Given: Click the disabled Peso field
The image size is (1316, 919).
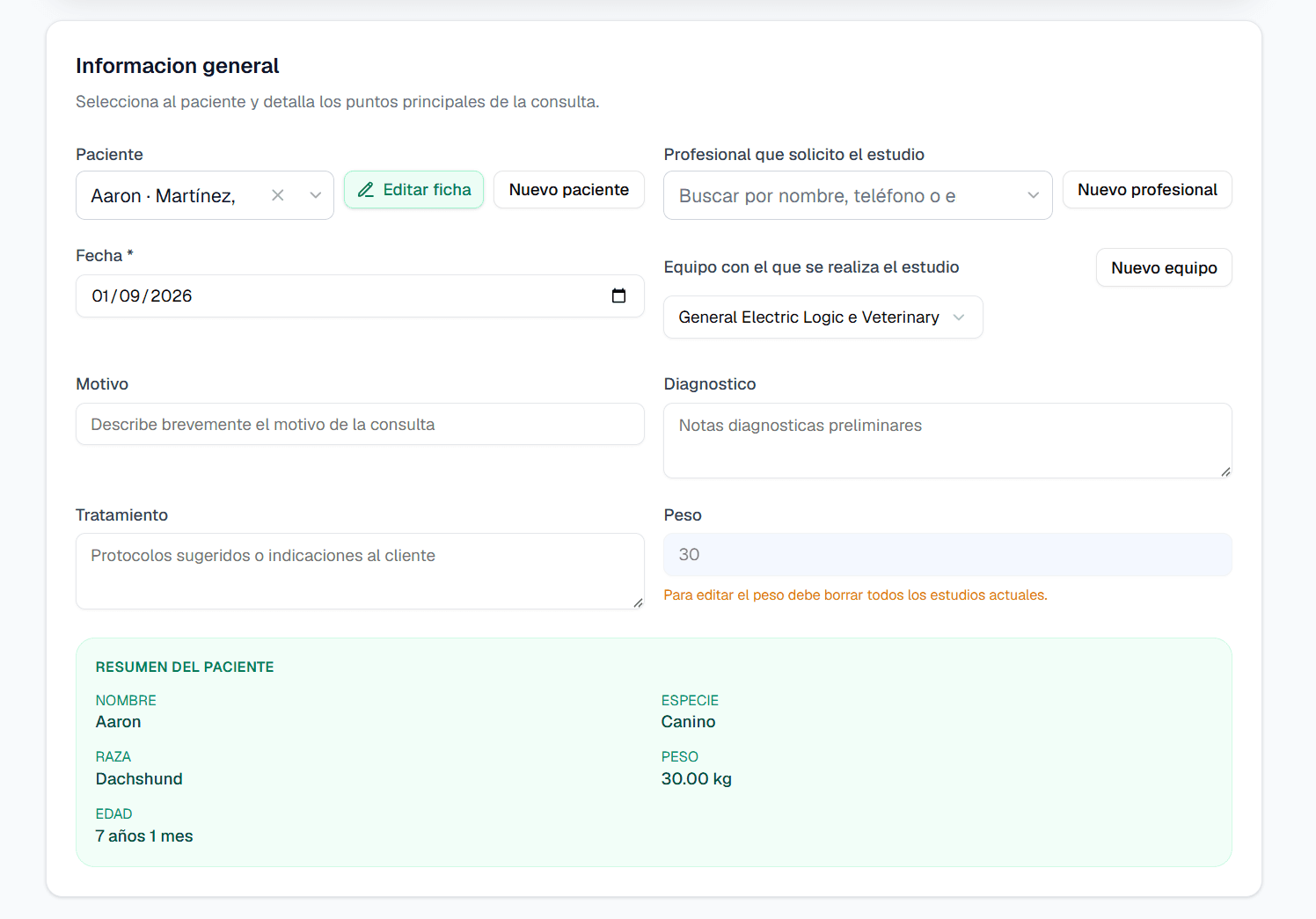Looking at the screenshot, I should pos(947,555).
